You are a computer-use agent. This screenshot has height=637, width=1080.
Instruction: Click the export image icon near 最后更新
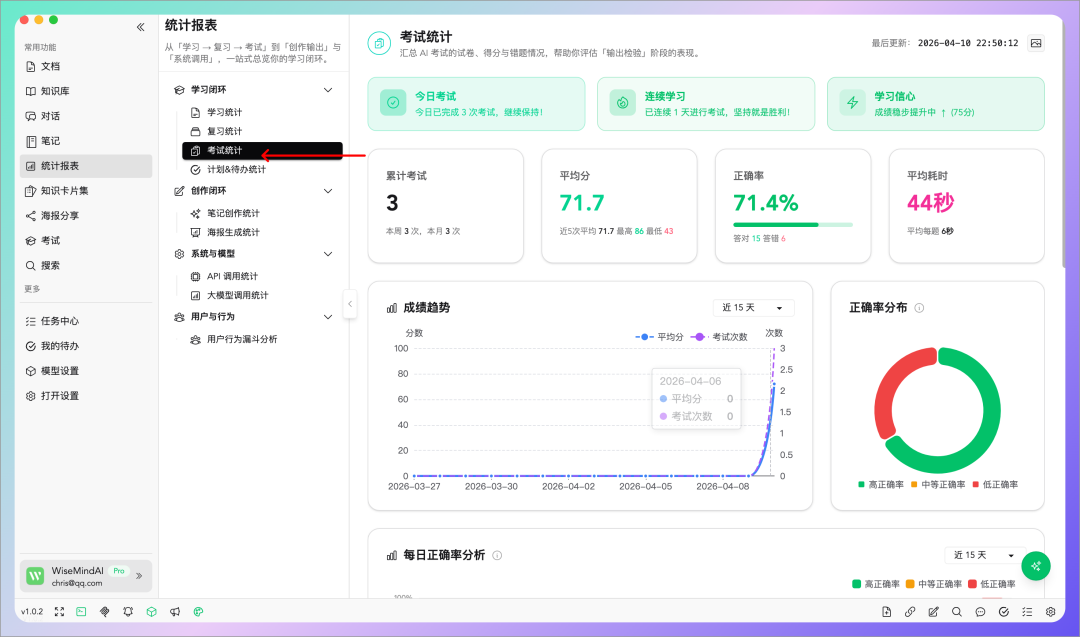pos(1036,43)
